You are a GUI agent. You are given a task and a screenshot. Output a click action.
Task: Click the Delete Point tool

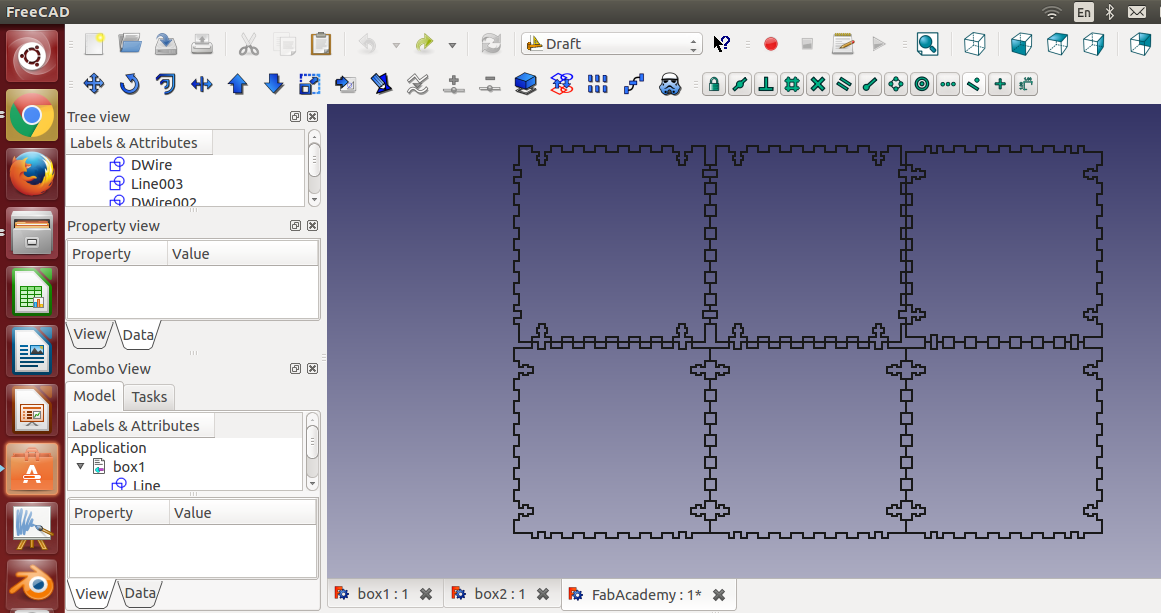coord(489,84)
